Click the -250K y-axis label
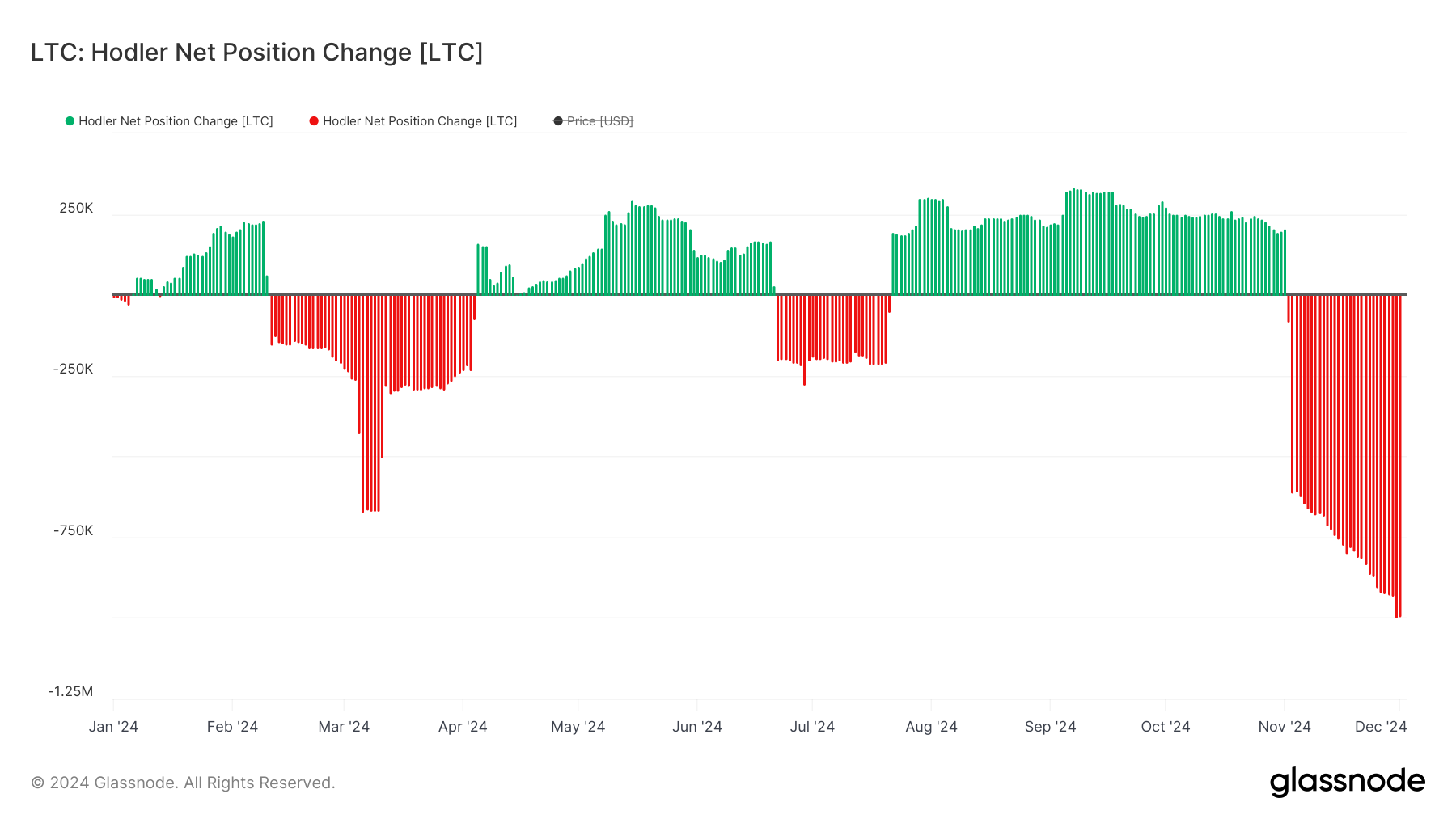This screenshot has height=819, width=1456. [x=74, y=369]
